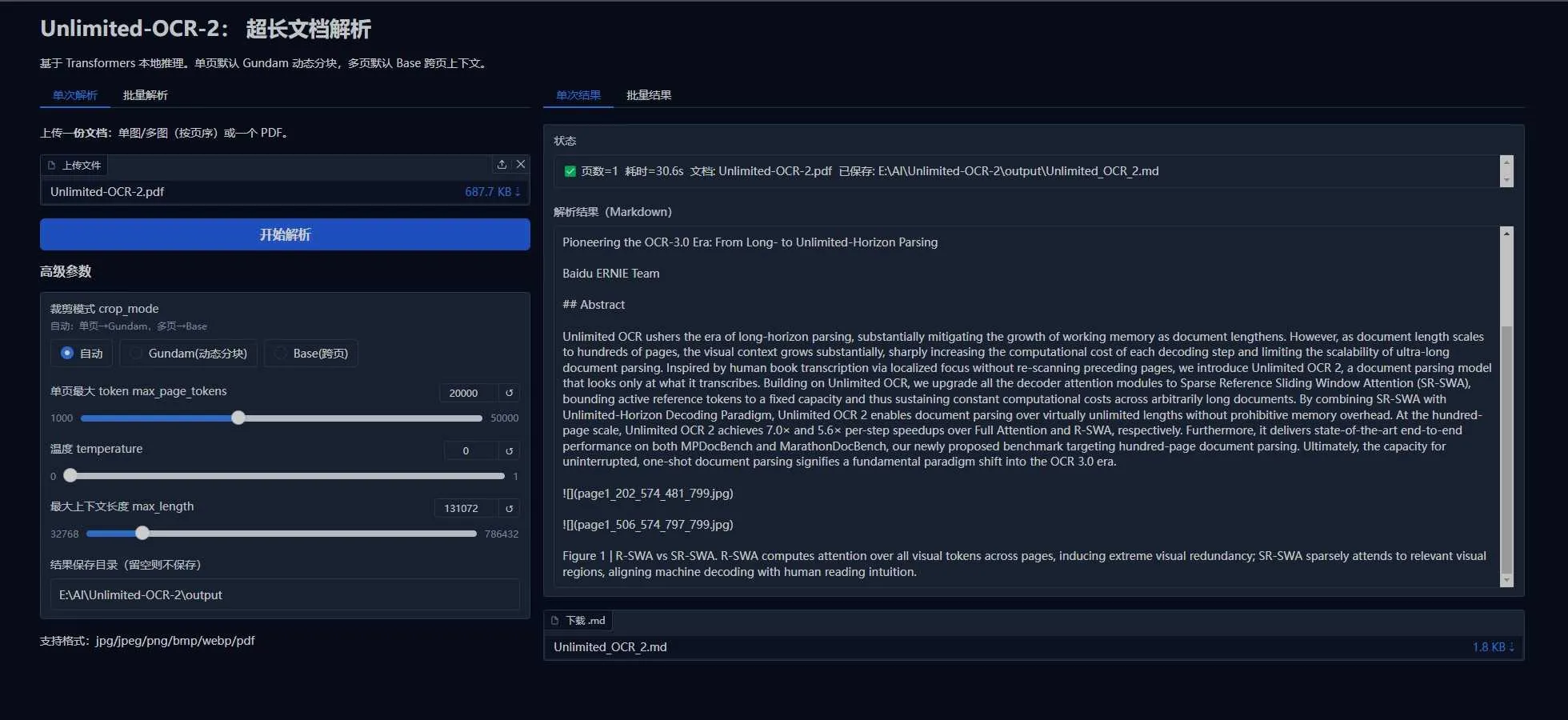Click the Unlimited-OCR-2.pdf file name
Image resolution: width=1568 pixels, height=720 pixels.
107,192
